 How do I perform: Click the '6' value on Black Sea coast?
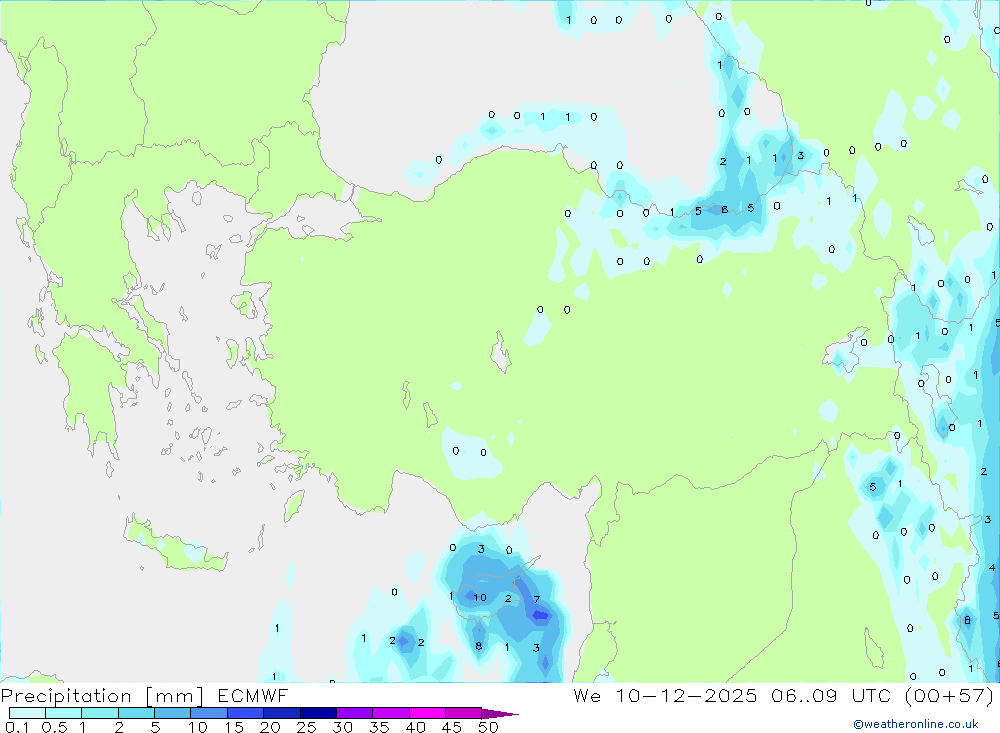(x=724, y=209)
